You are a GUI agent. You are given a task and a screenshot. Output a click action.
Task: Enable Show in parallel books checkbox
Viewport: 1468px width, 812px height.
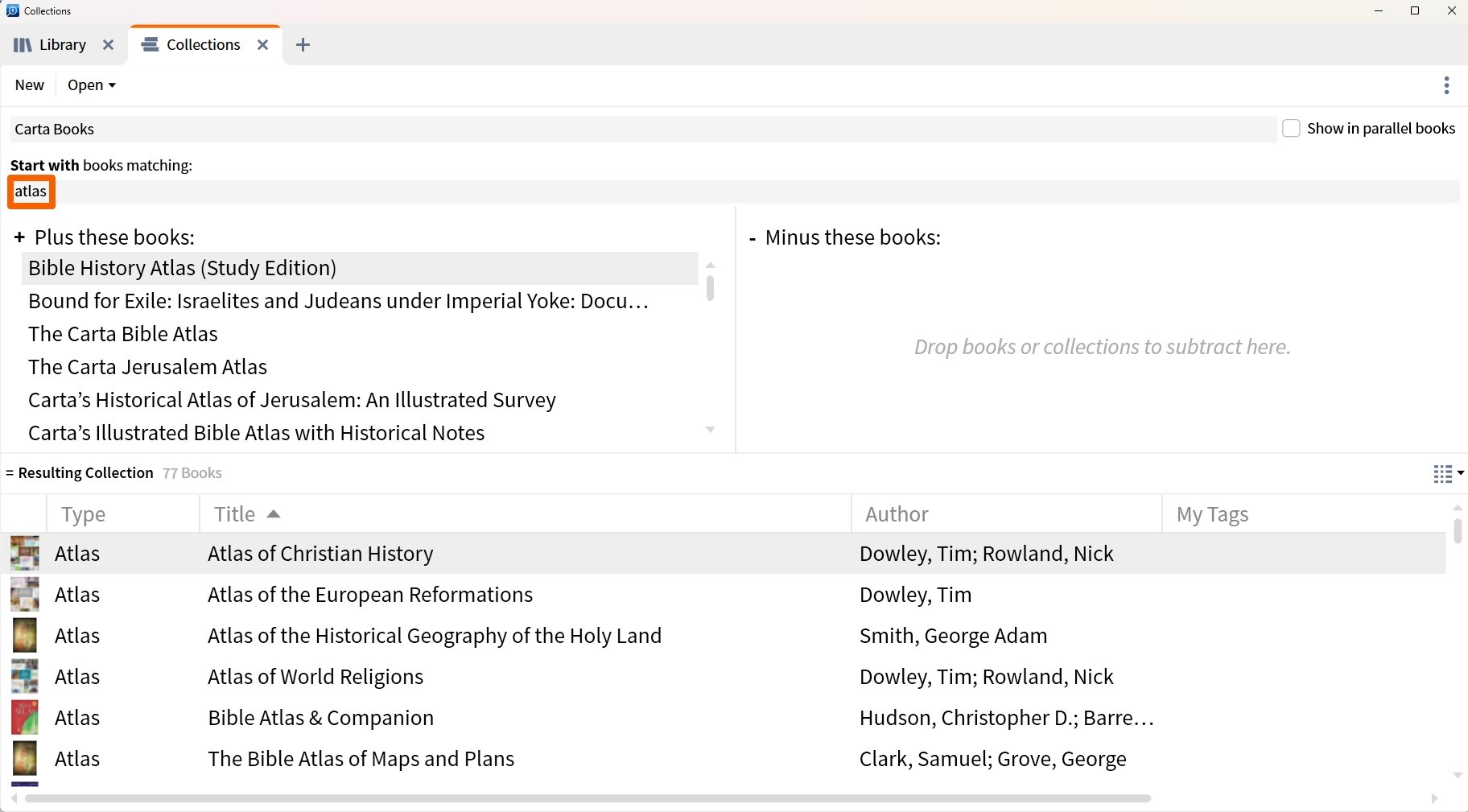pos(1291,128)
